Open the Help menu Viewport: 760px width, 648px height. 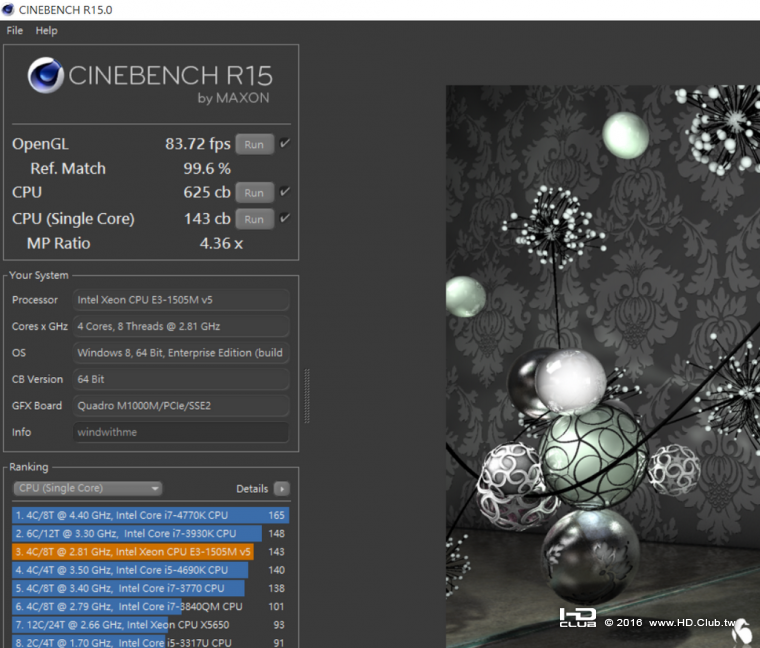pyautogui.click(x=47, y=31)
